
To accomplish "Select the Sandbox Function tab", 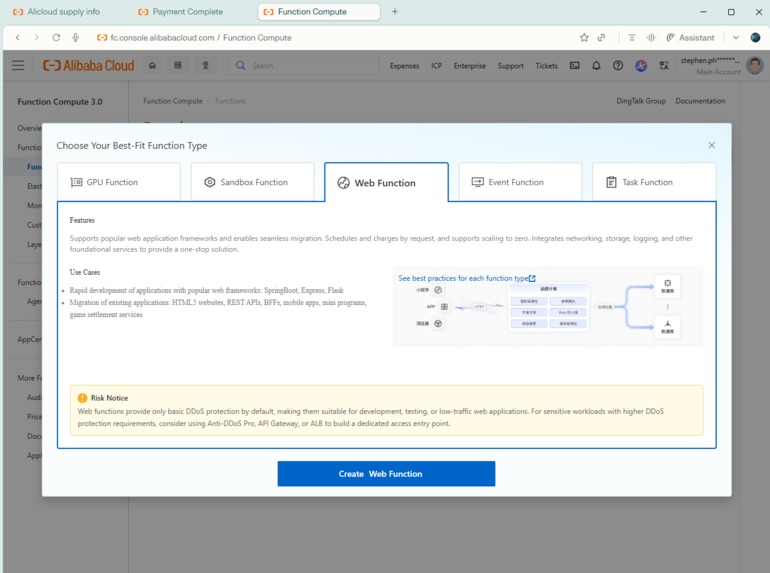I will tap(252, 182).
